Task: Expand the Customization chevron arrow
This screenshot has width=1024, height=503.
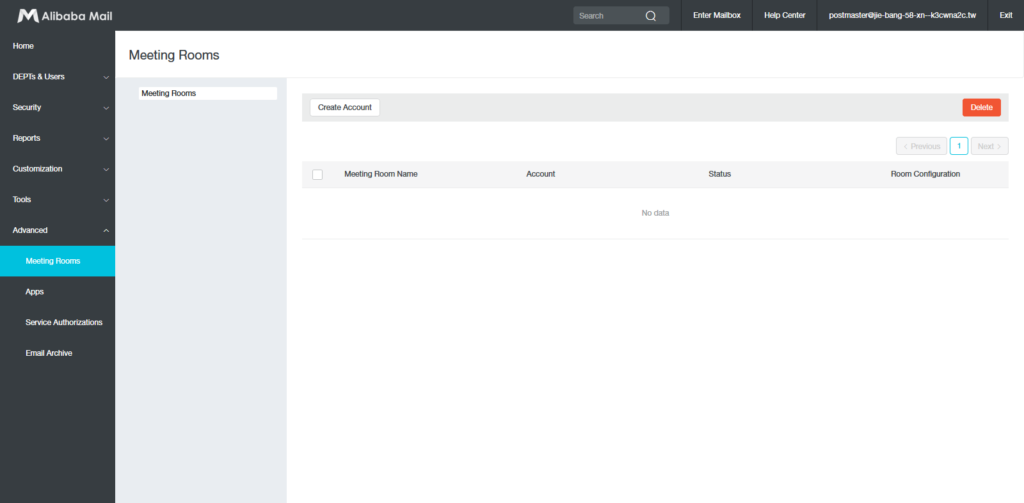Action: pyautogui.click(x=106, y=169)
